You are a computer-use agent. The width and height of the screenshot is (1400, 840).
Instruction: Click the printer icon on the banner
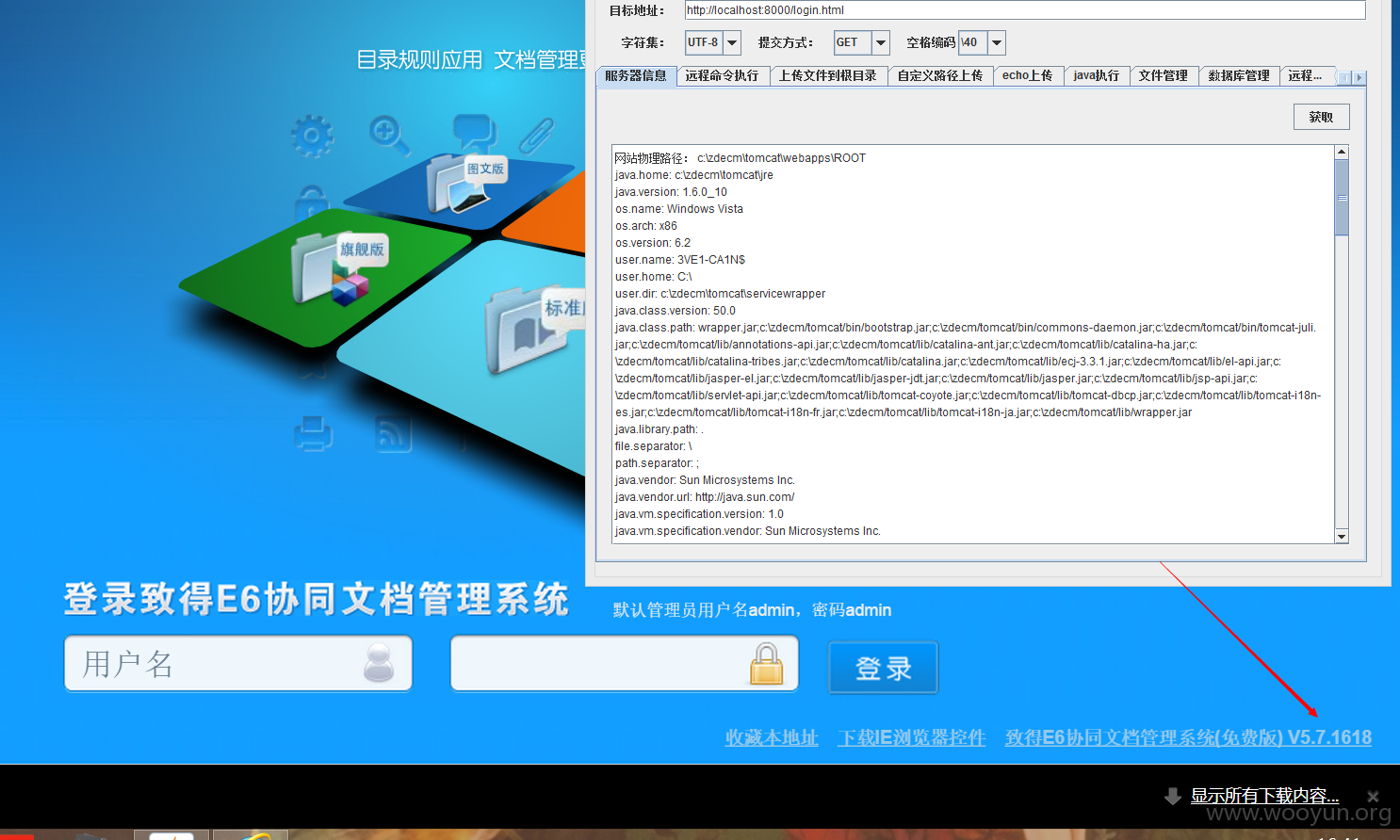pos(313,433)
